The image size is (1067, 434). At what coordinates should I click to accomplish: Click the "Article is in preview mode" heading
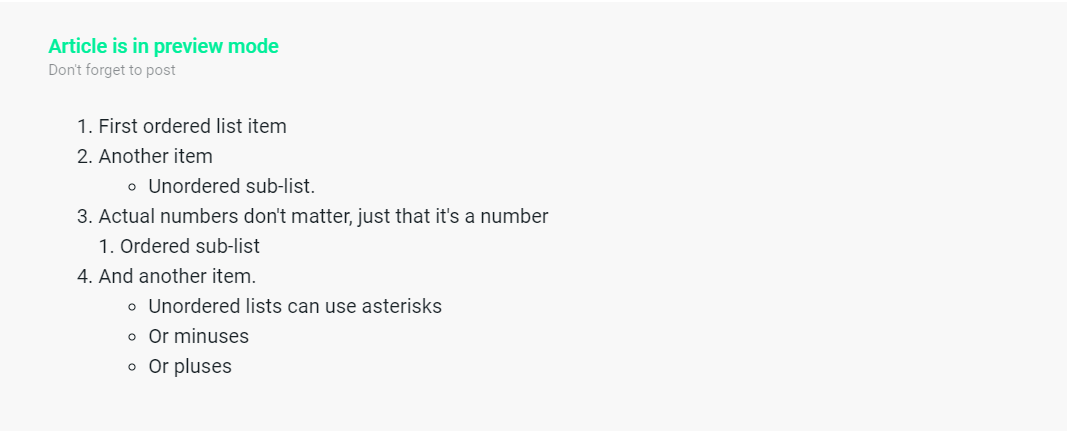pyautogui.click(x=163, y=46)
